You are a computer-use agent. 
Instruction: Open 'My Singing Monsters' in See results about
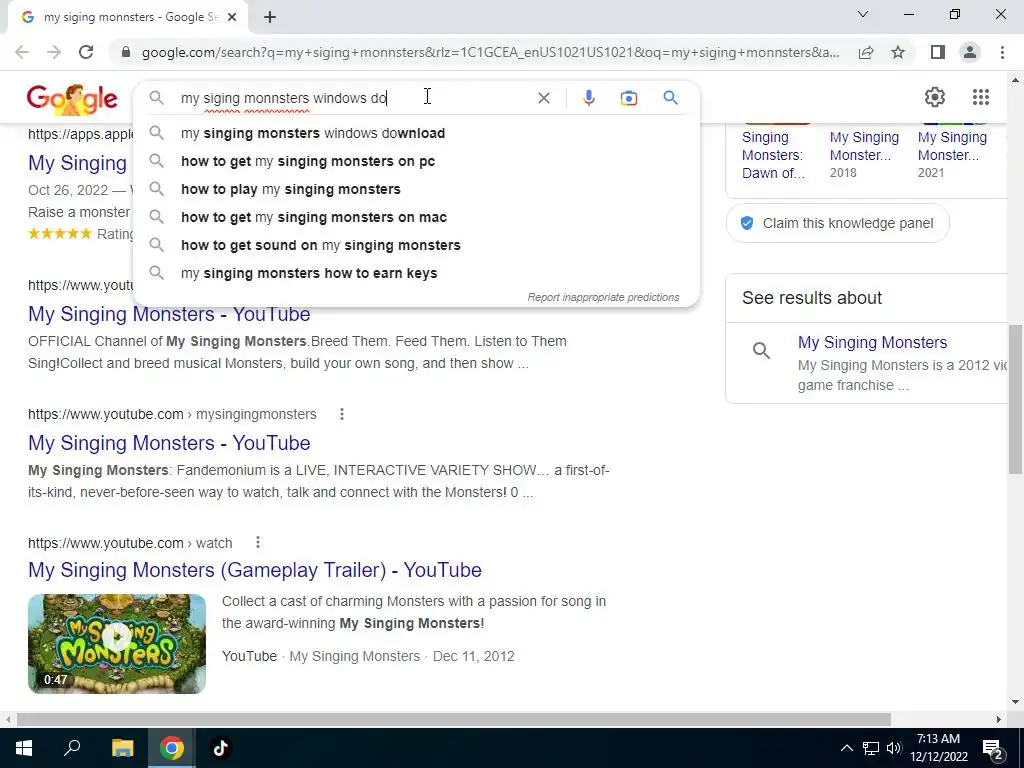coord(872,342)
